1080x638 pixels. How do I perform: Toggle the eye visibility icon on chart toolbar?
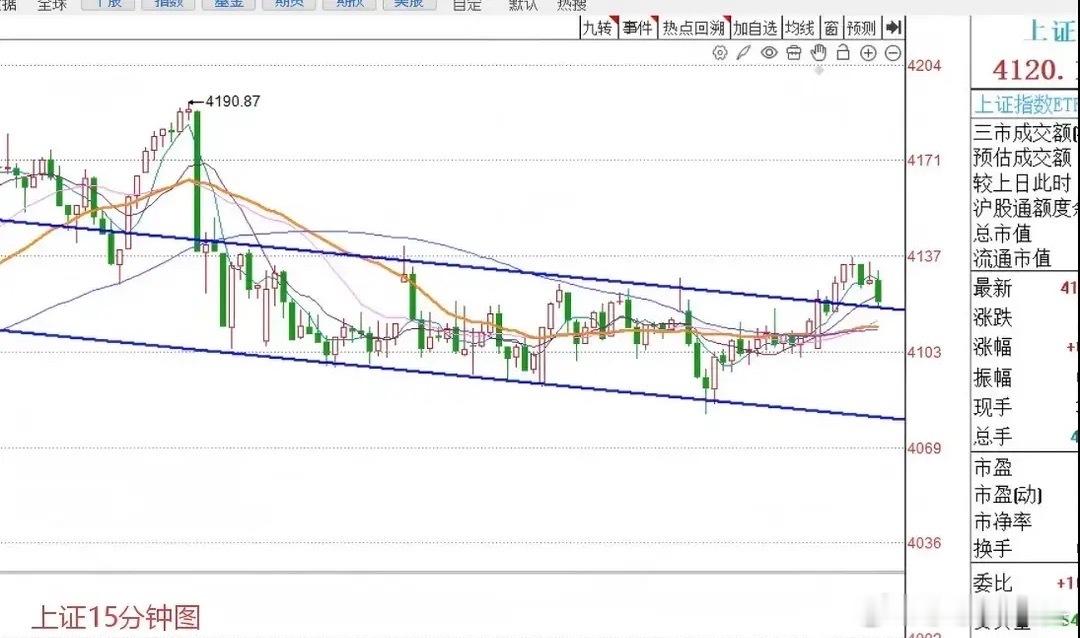[x=769, y=53]
